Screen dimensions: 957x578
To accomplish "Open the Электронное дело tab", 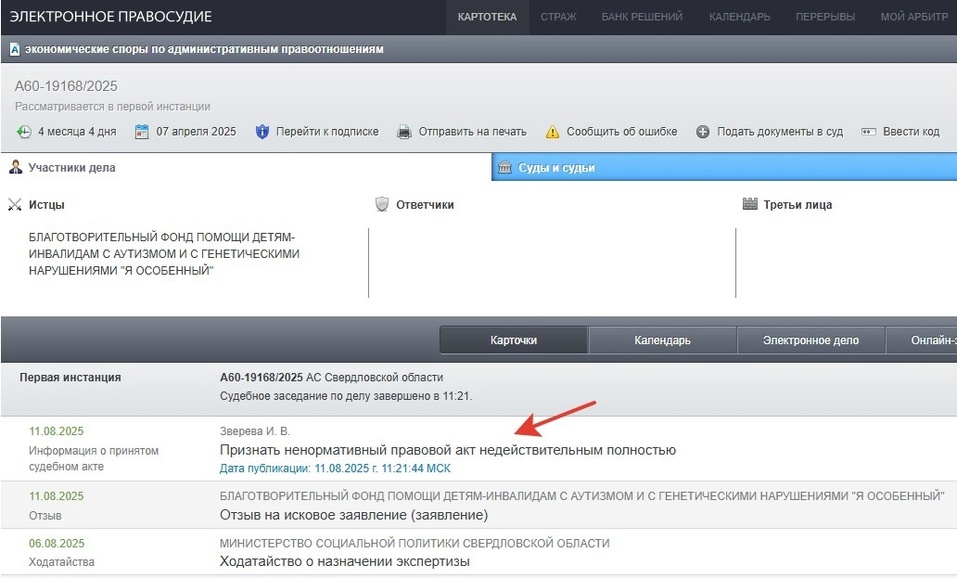I will (x=810, y=340).
